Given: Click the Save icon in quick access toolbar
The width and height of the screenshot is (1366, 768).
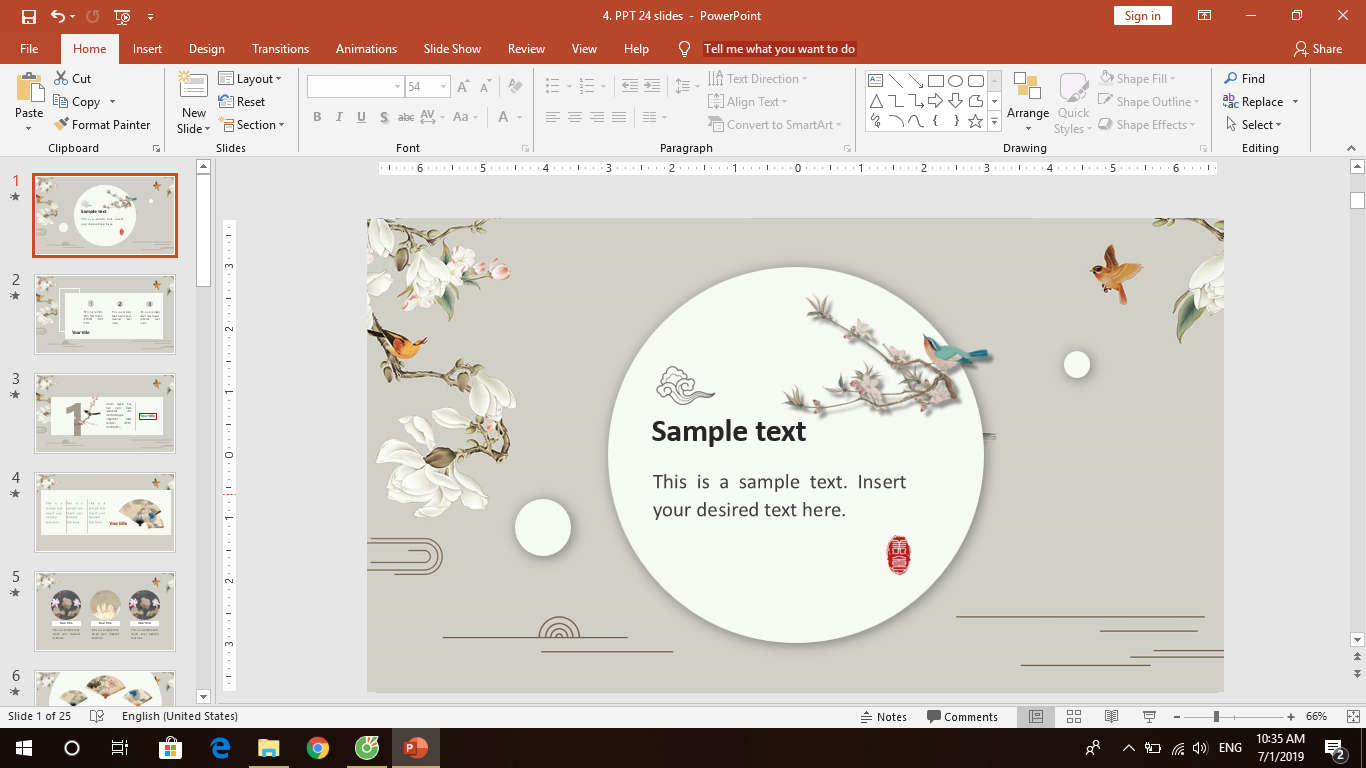Looking at the screenshot, I should (28, 16).
